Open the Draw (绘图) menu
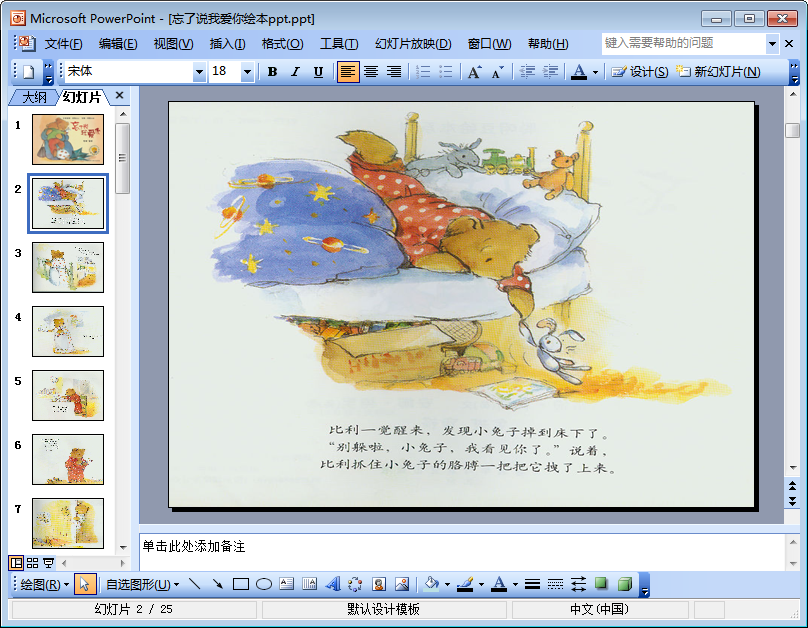Viewport: 808px width, 628px height. 44,584
